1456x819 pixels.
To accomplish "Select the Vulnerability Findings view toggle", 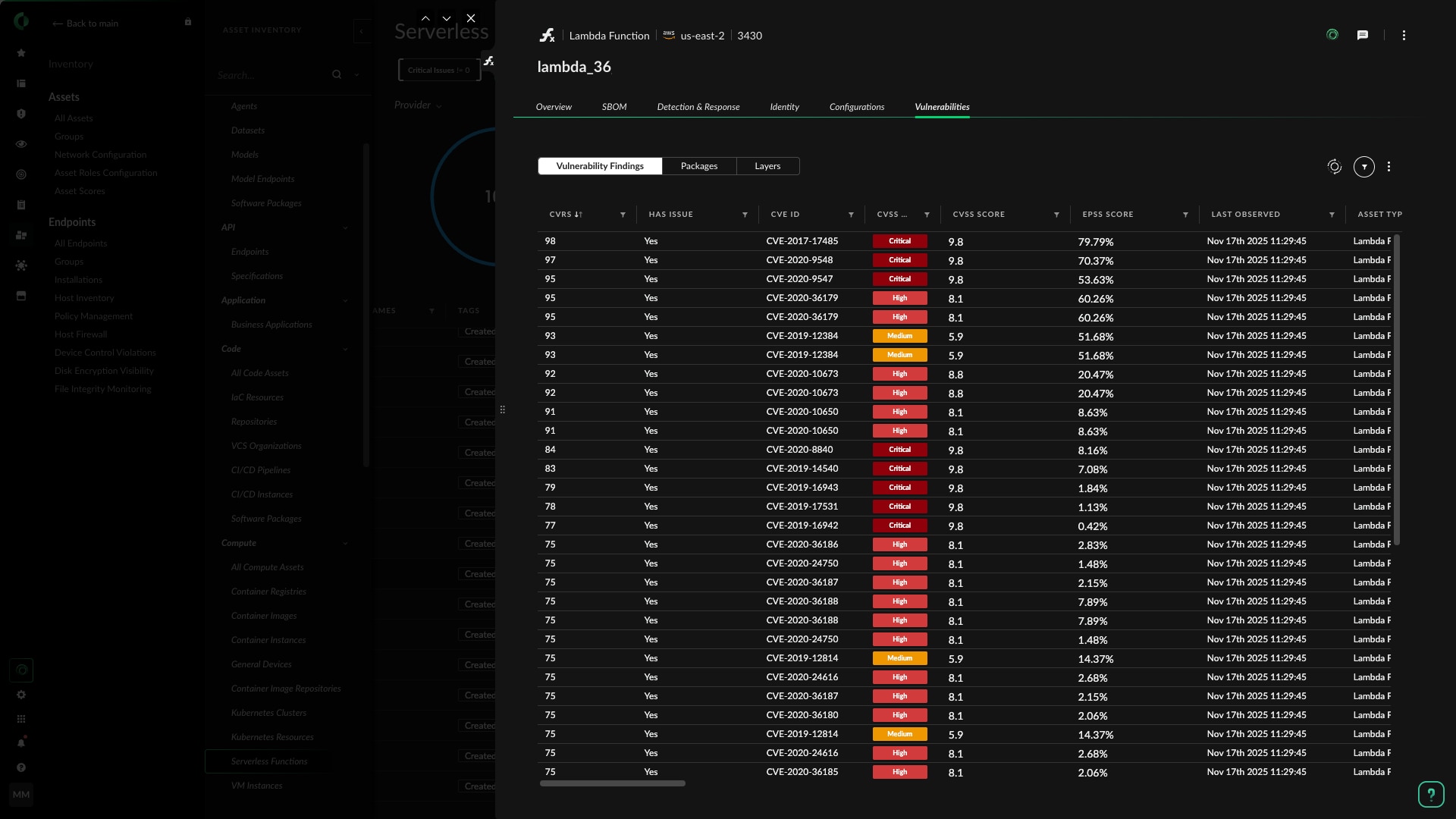I will 600,166.
